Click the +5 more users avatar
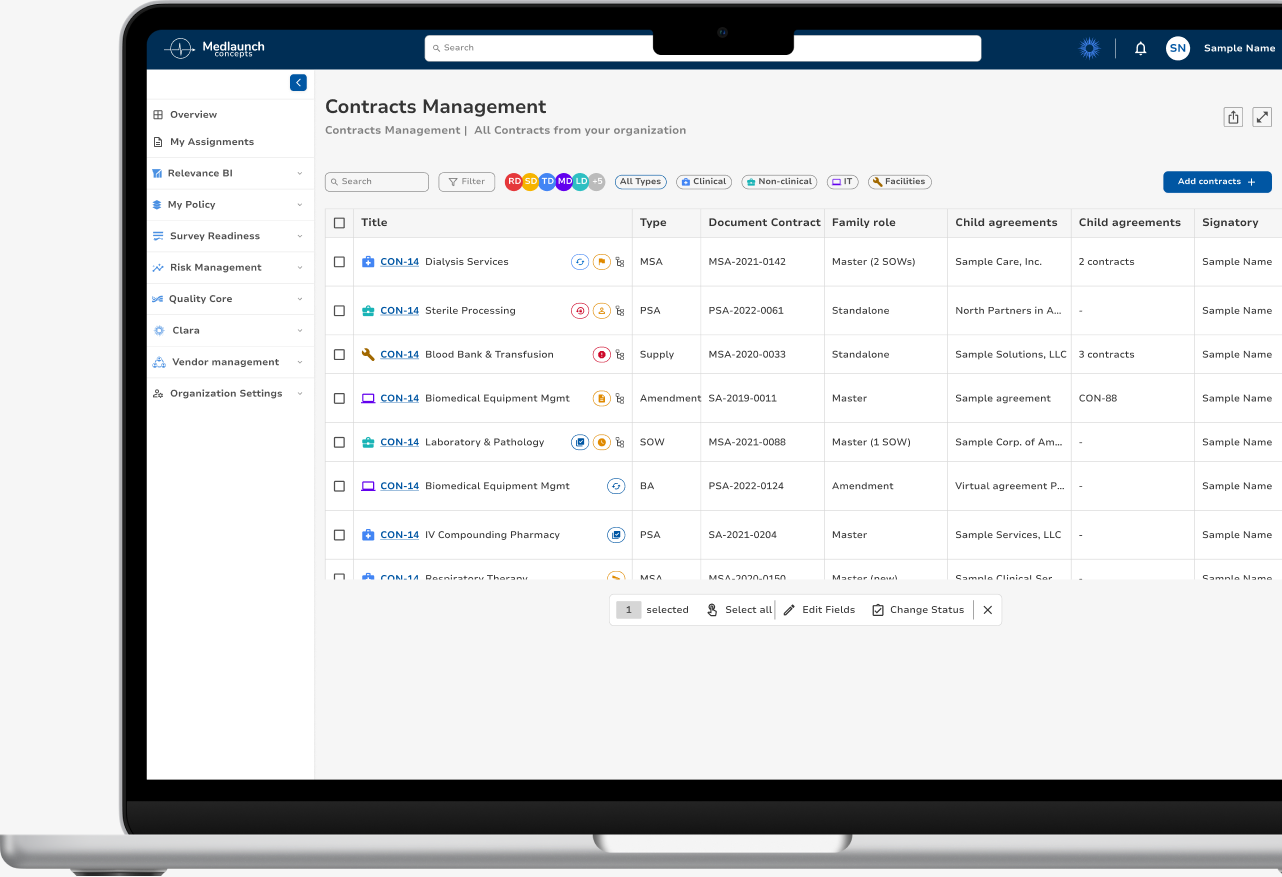The width and height of the screenshot is (1282, 877). [596, 182]
